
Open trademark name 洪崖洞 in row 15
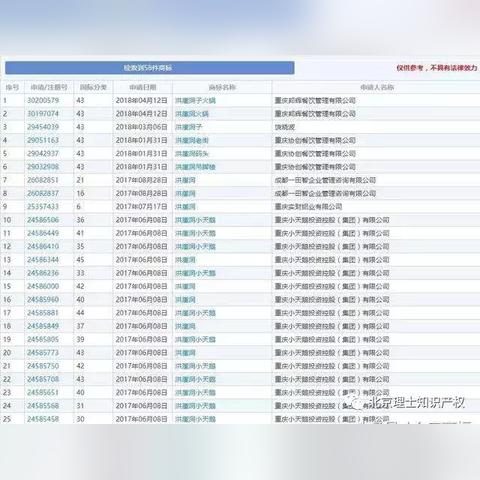point(185,286)
